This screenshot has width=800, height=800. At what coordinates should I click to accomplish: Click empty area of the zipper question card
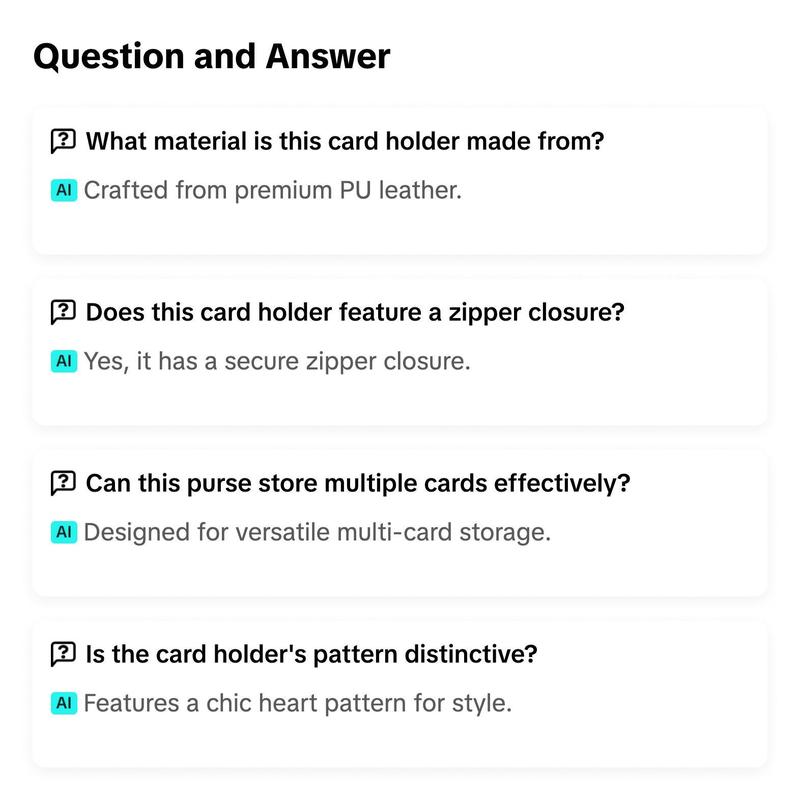[x=663, y=395]
